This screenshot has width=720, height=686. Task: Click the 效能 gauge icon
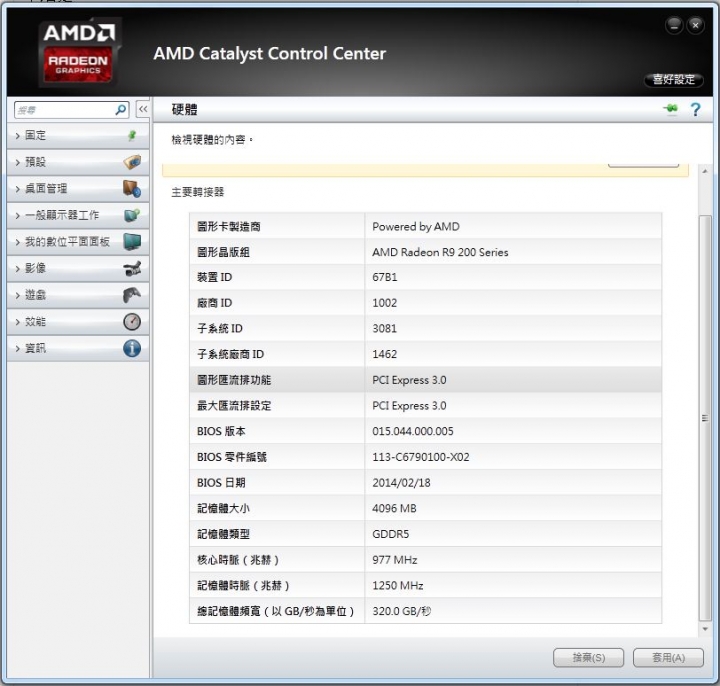[x=132, y=321]
